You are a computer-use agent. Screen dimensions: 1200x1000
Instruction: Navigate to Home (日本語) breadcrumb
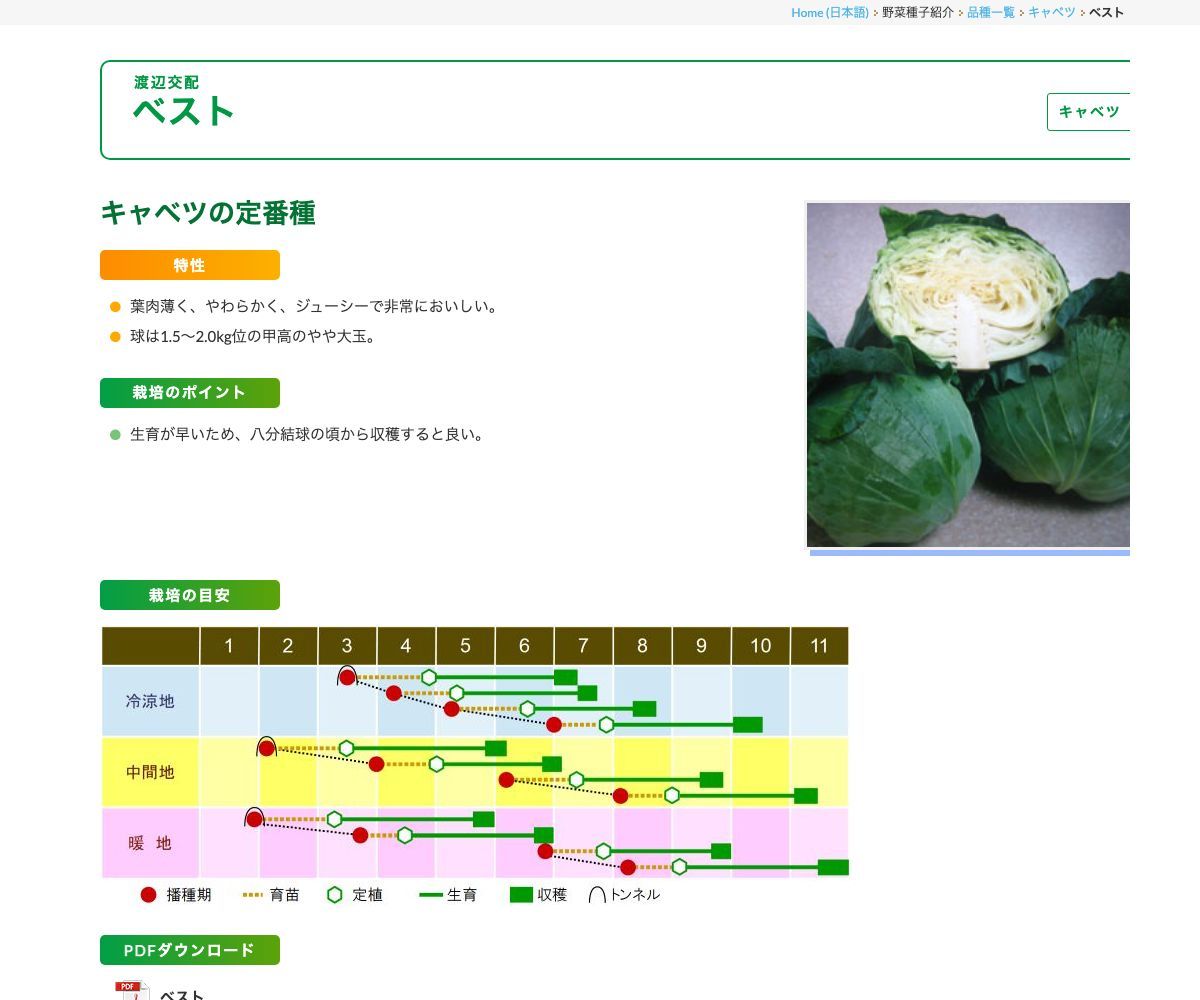coord(830,12)
